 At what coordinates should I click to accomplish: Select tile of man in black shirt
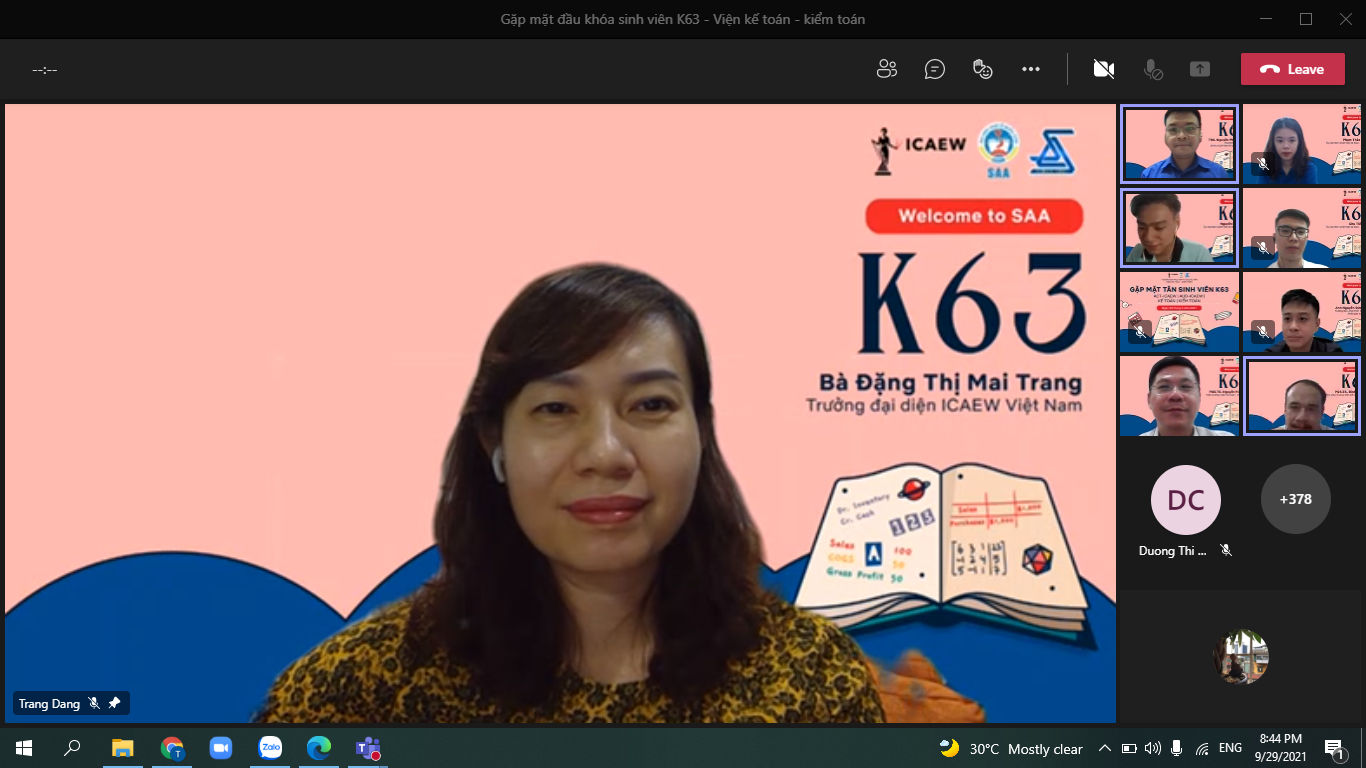1302,312
